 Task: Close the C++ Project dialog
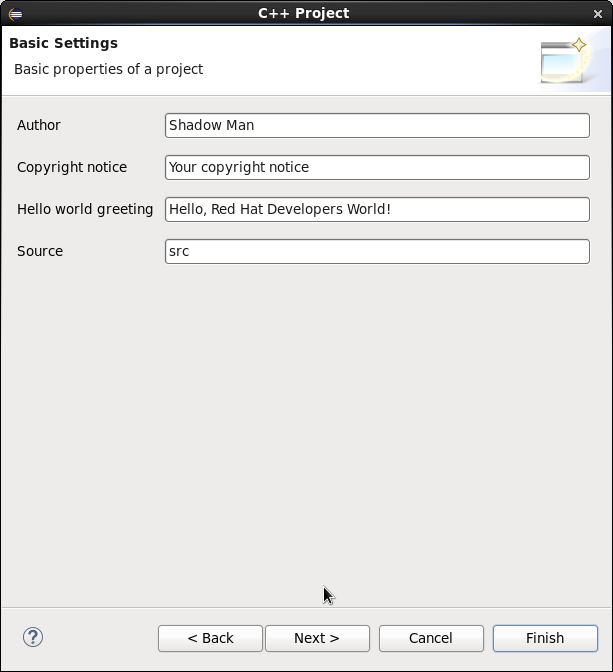[x=598, y=14]
